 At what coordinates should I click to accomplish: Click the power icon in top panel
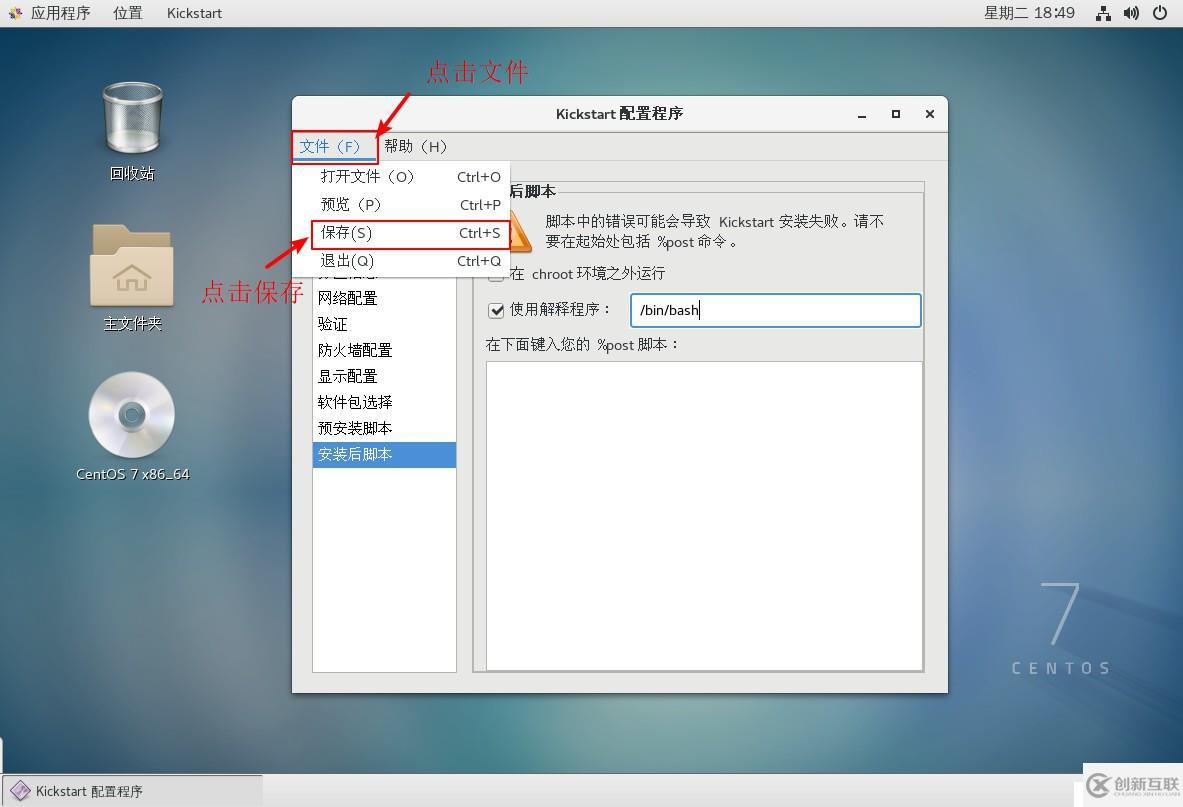click(x=1160, y=13)
